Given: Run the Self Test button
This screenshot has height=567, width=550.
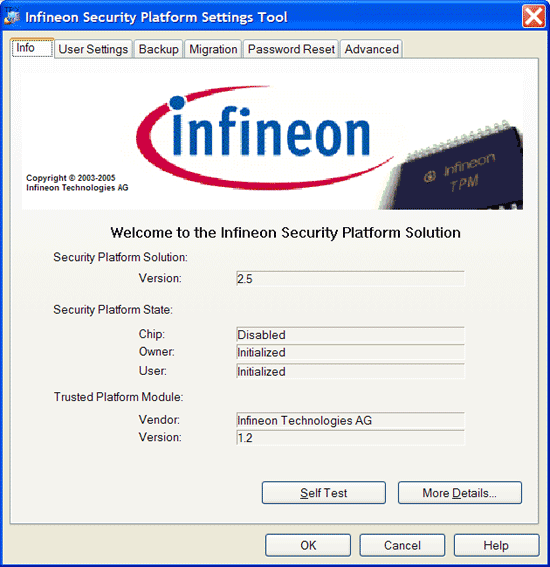Looking at the screenshot, I should click(x=324, y=493).
